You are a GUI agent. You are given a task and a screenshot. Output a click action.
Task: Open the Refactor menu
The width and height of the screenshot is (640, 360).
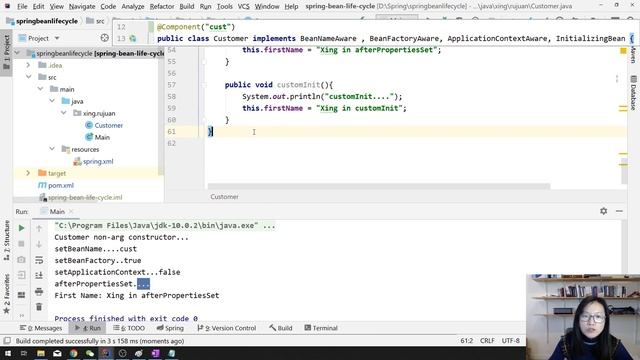pyautogui.click(x=162, y=6)
